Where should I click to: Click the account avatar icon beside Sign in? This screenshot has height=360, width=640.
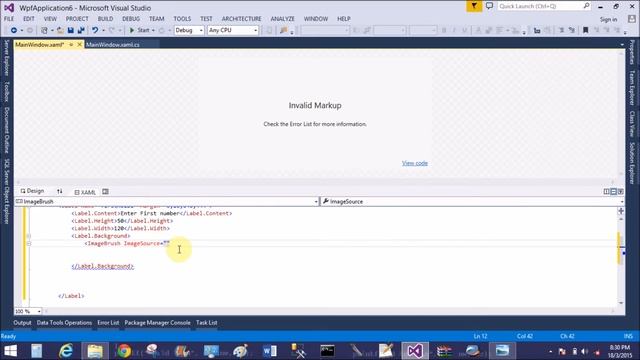(632, 19)
